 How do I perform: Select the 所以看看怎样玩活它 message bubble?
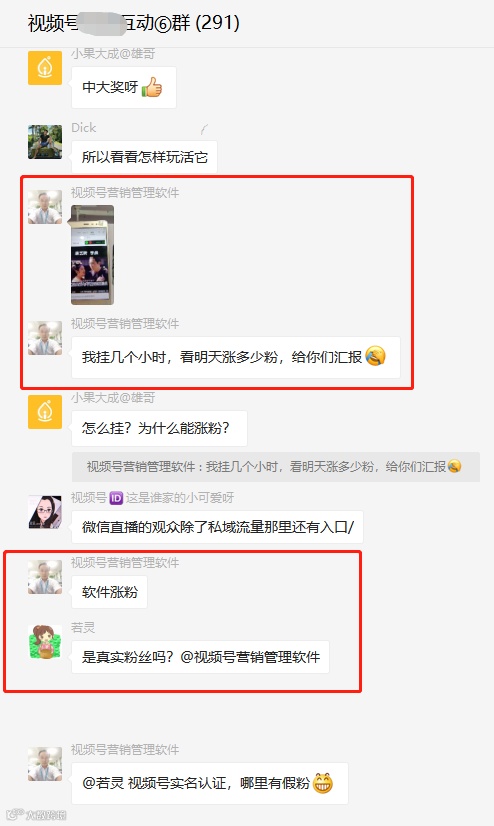pos(144,157)
